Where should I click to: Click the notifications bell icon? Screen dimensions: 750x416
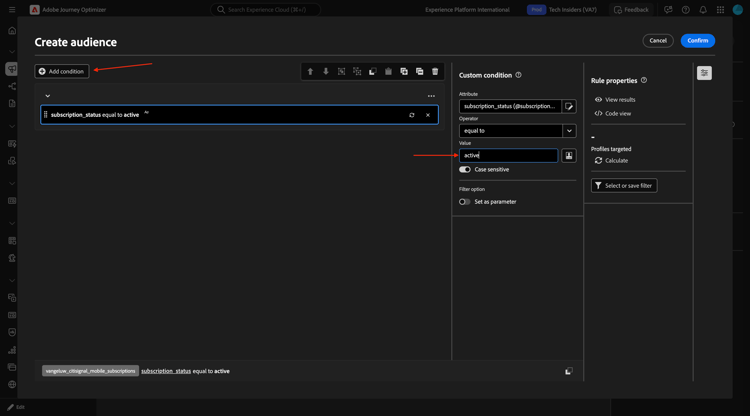(703, 10)
